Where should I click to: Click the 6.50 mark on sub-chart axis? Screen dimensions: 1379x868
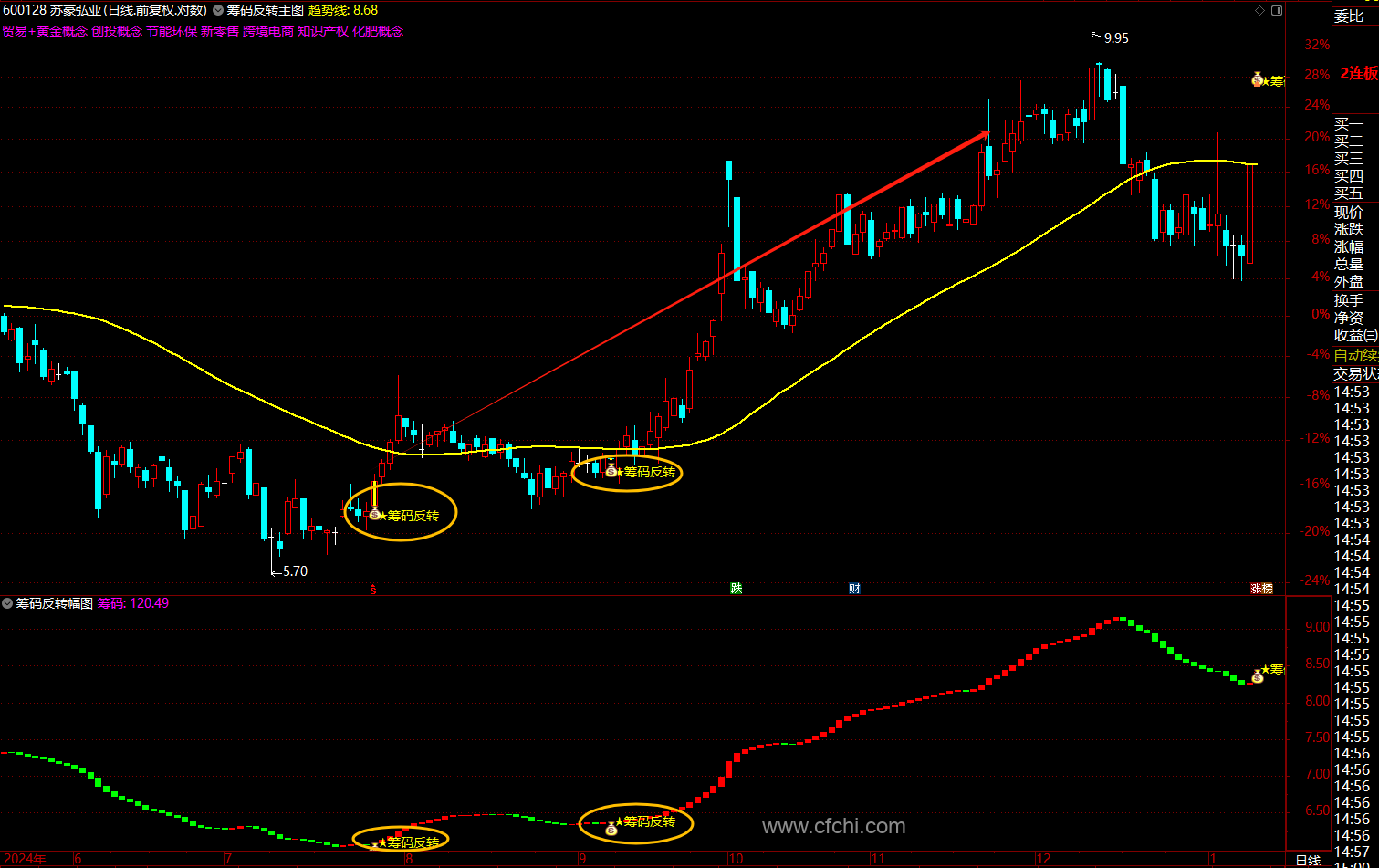[1317, 810]
